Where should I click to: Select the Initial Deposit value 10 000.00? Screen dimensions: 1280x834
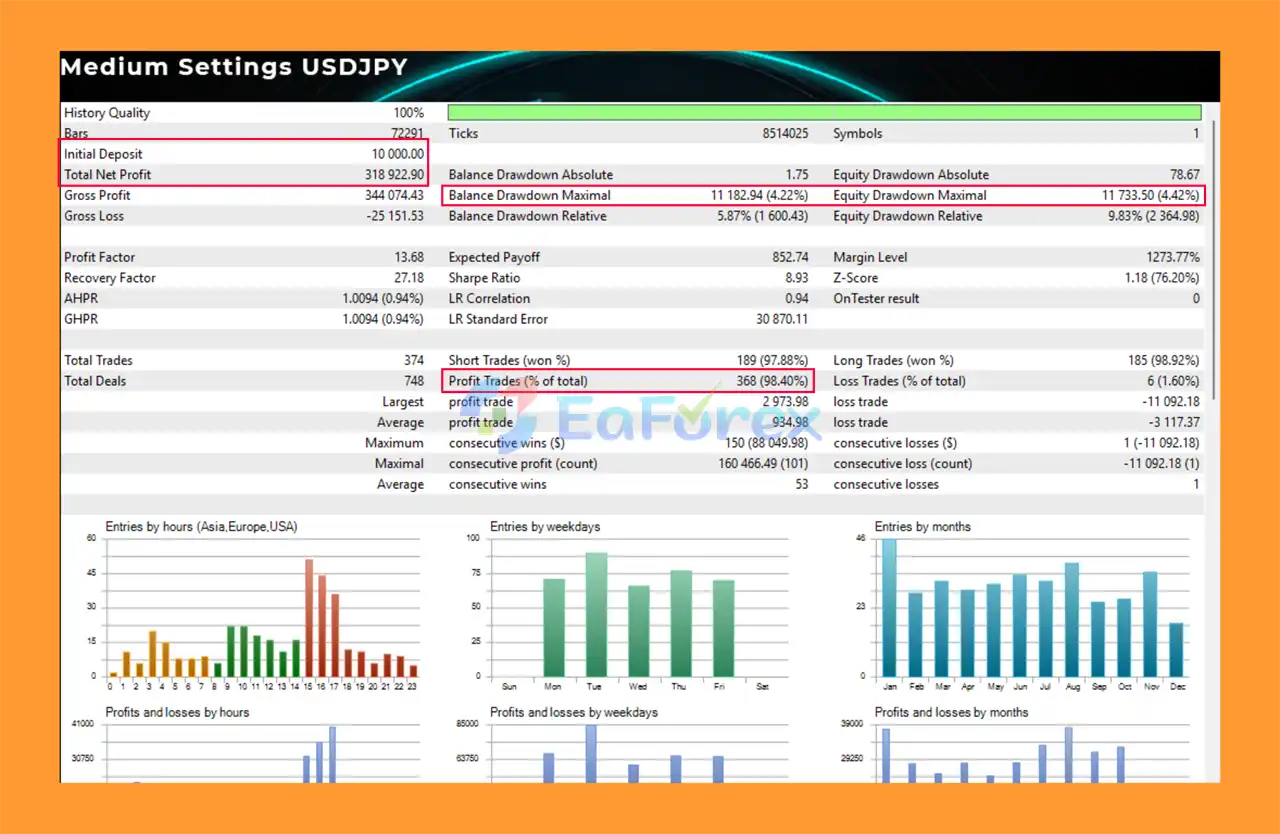coord(397,154)
